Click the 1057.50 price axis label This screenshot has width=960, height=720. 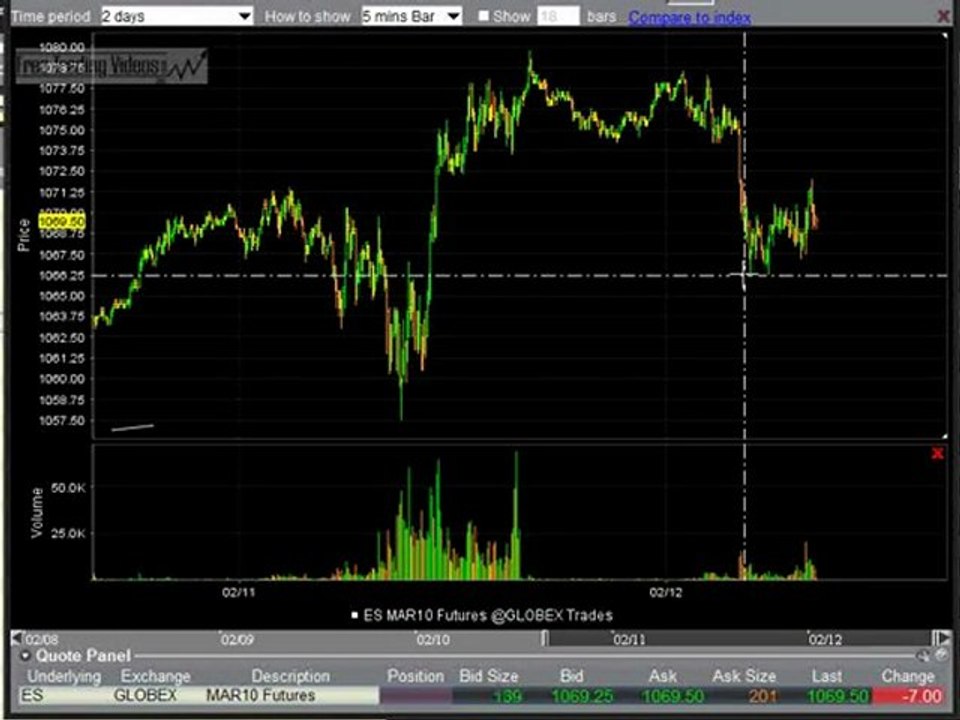coord(62,421)
